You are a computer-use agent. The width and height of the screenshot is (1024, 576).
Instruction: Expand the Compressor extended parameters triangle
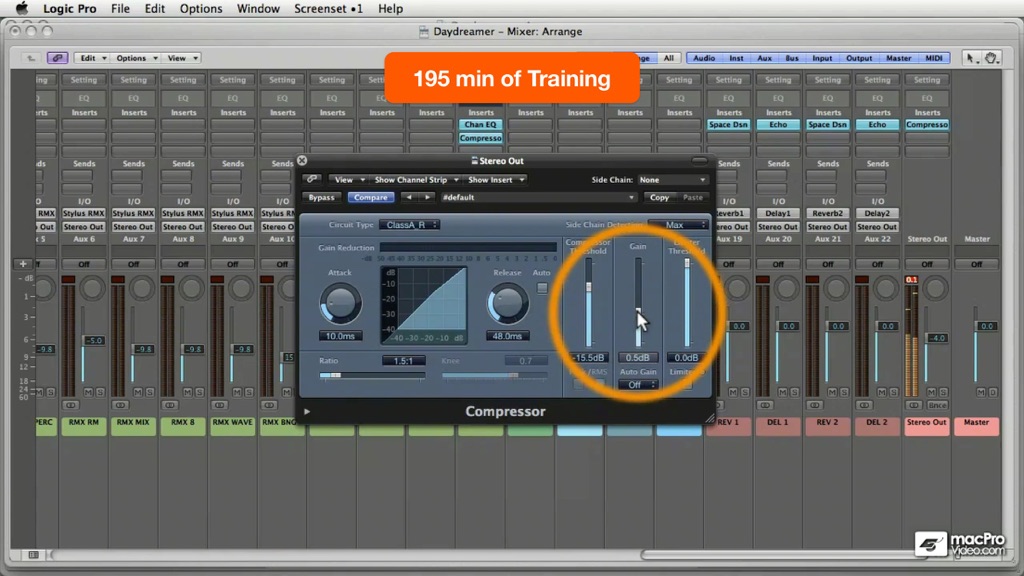point(307,412)
